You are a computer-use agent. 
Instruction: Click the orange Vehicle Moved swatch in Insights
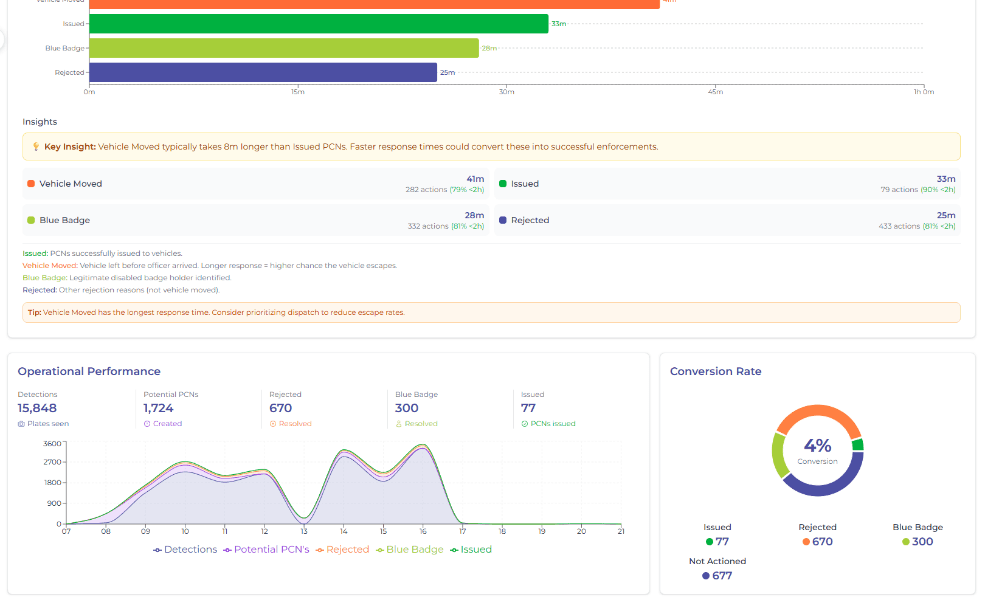click(x=31, y=183)
